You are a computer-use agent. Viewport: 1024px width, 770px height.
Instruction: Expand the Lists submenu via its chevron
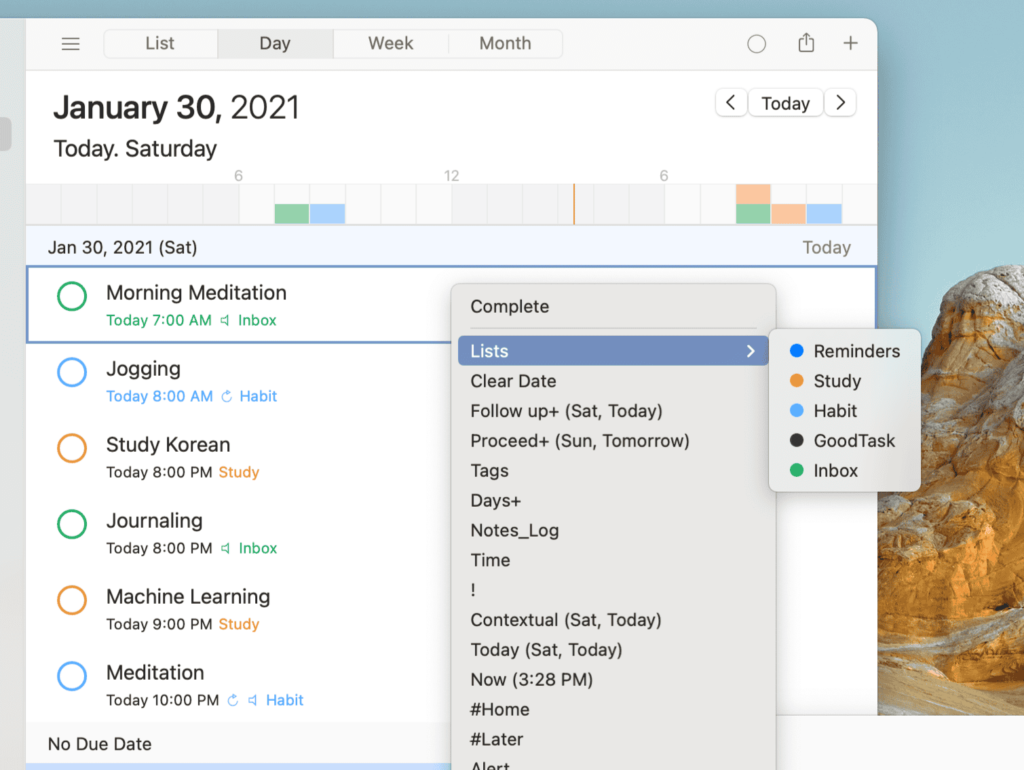click(x=751, y=351)
